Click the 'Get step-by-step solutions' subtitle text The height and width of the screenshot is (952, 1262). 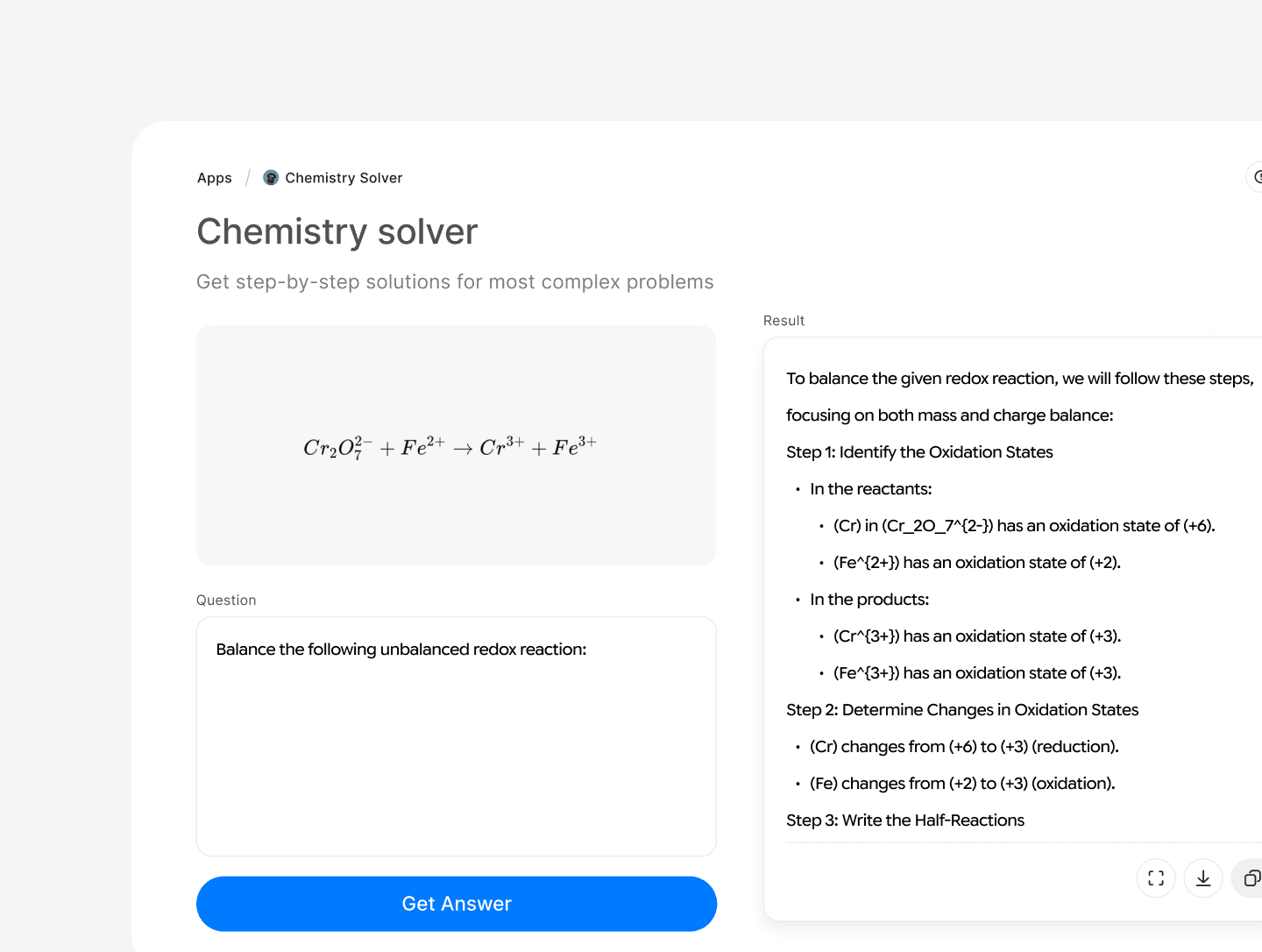tap(455, 282)
